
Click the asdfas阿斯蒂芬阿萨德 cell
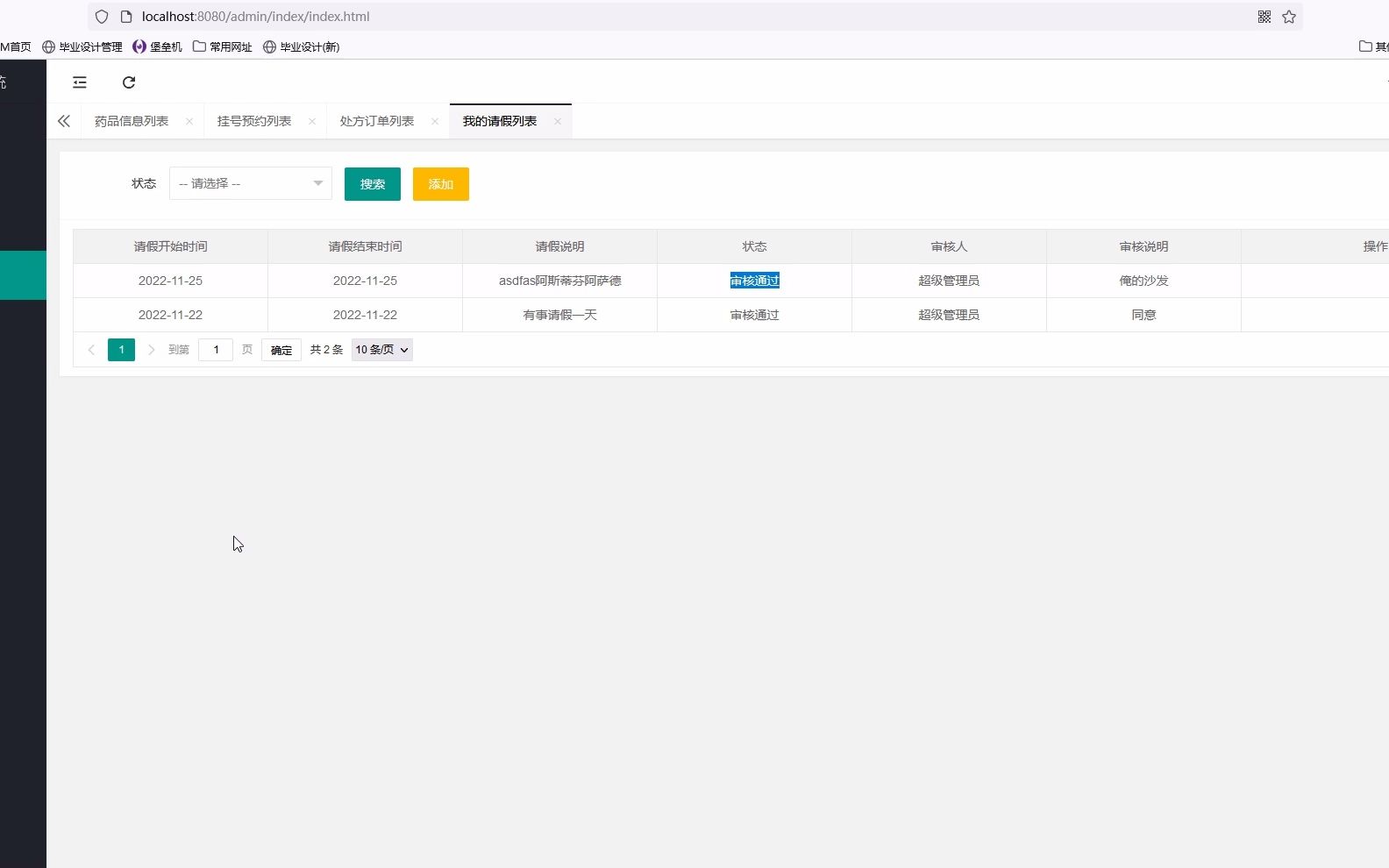coord(560,281)
